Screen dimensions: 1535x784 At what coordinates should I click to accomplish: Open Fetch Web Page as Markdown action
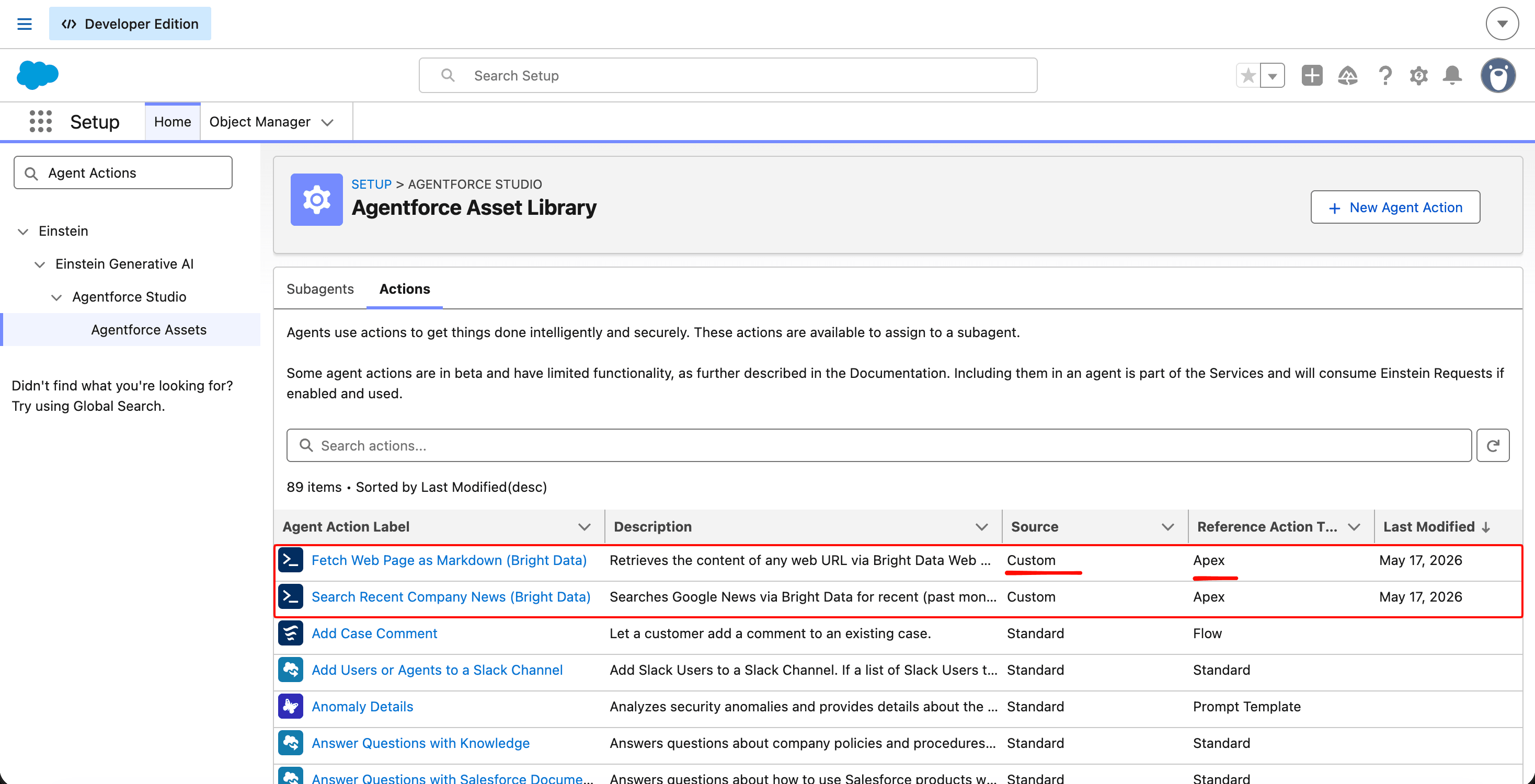449,561
